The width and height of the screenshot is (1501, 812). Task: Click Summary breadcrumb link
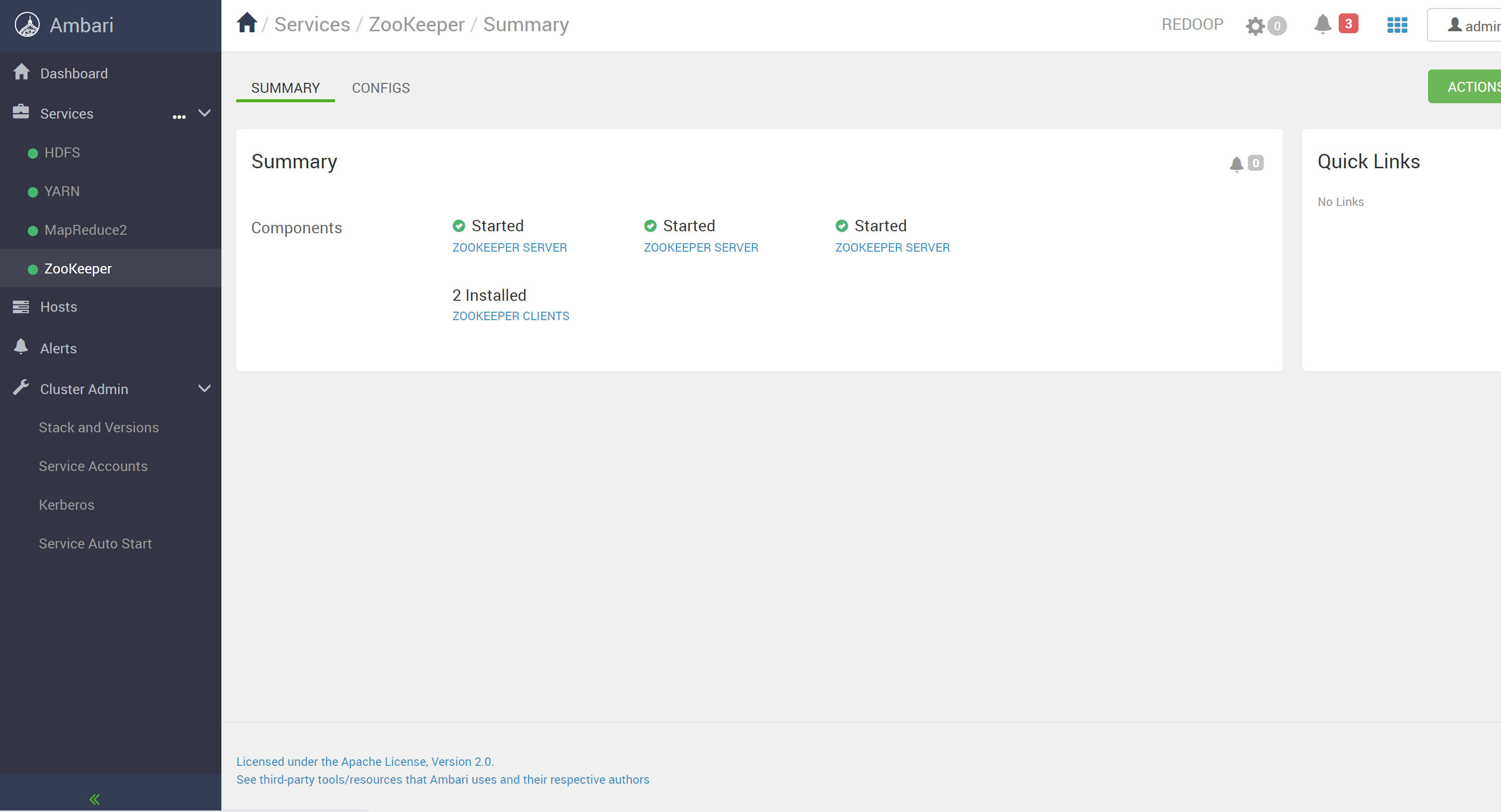[x=526, y=24]
